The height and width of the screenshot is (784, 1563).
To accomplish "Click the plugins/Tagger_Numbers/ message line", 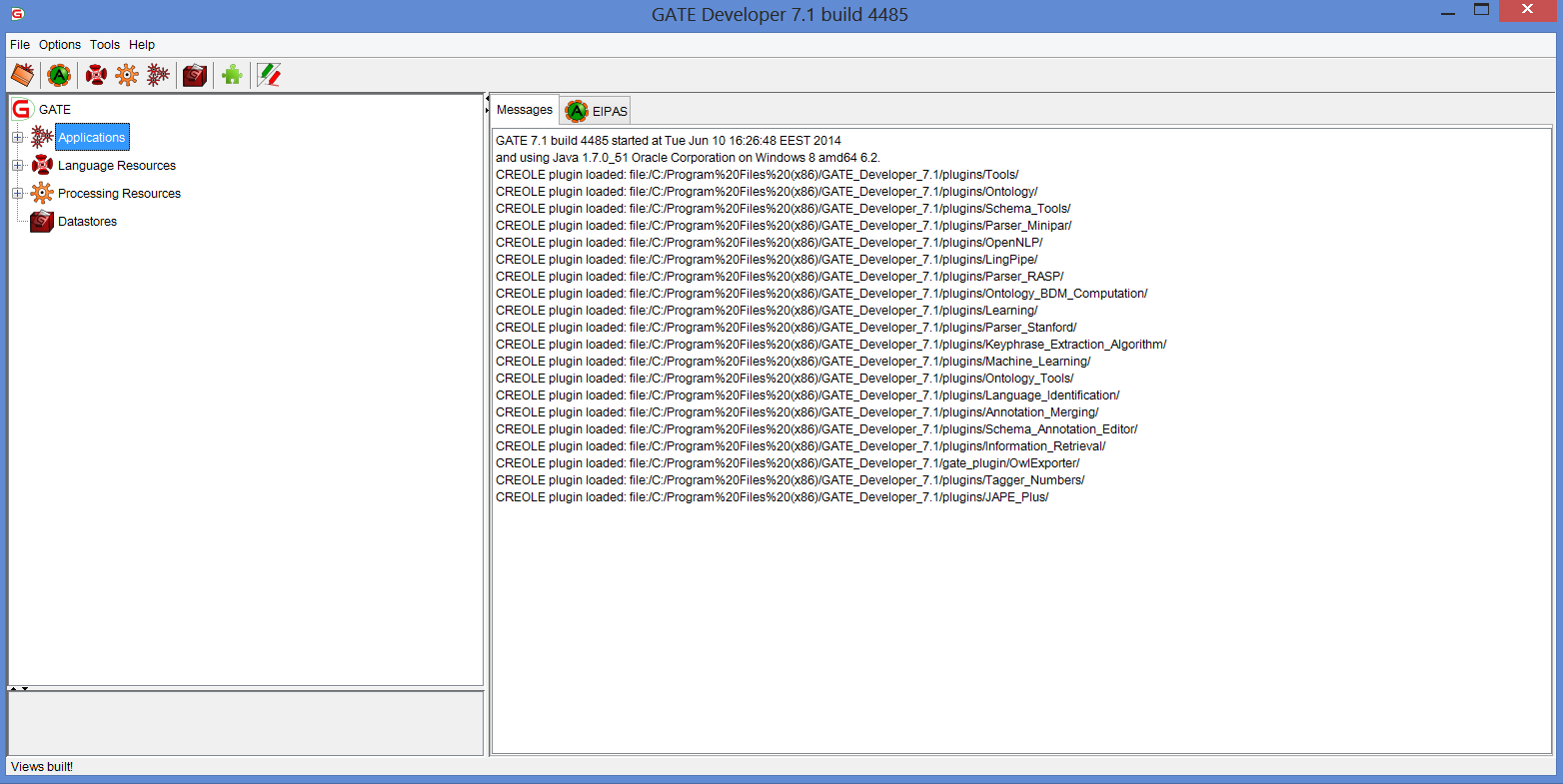I will point(790,480).
